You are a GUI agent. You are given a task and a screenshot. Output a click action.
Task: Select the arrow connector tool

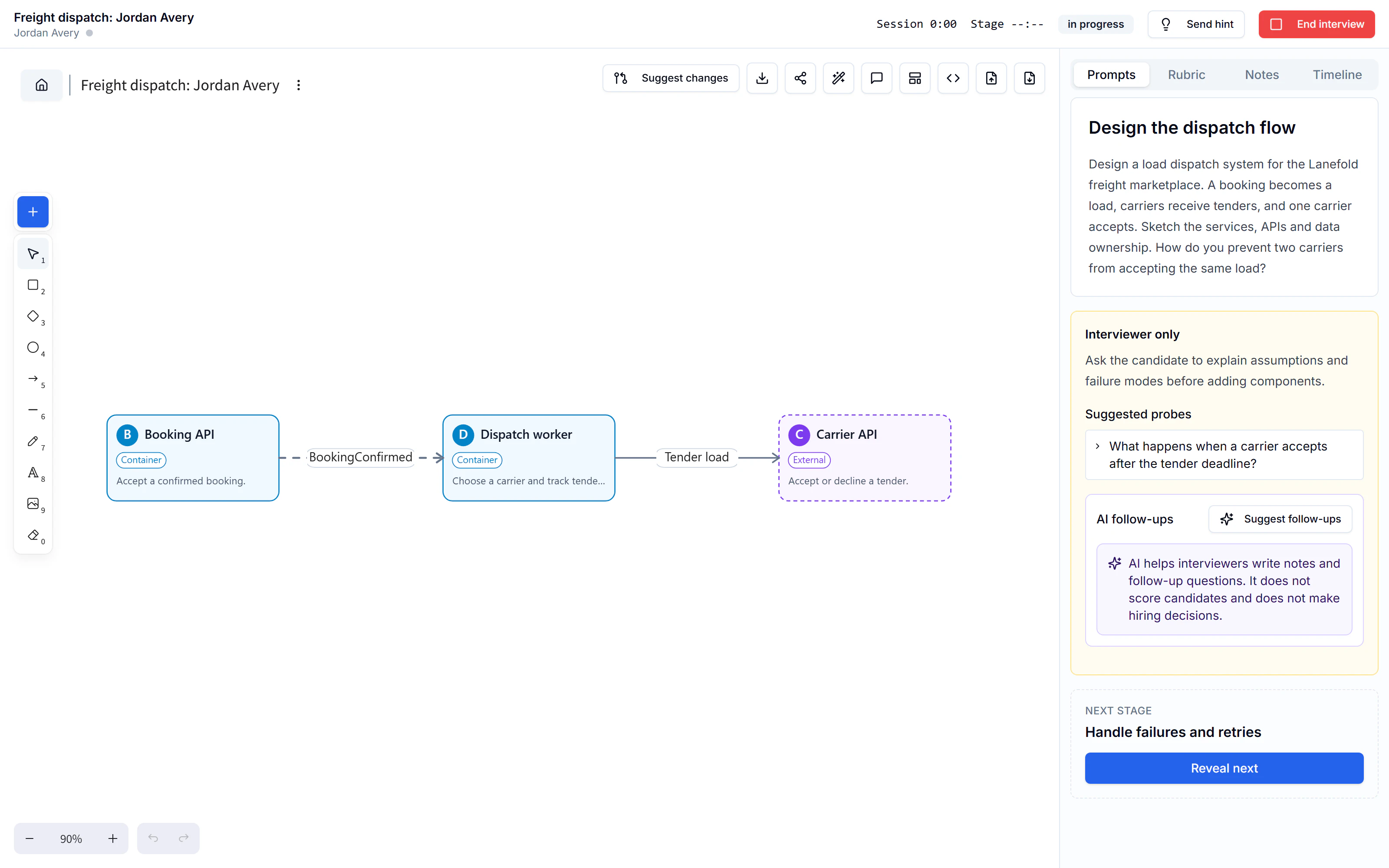coord(33,379)
